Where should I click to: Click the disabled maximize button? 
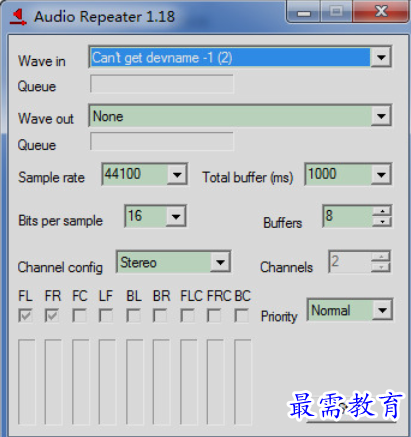point(336,12)
